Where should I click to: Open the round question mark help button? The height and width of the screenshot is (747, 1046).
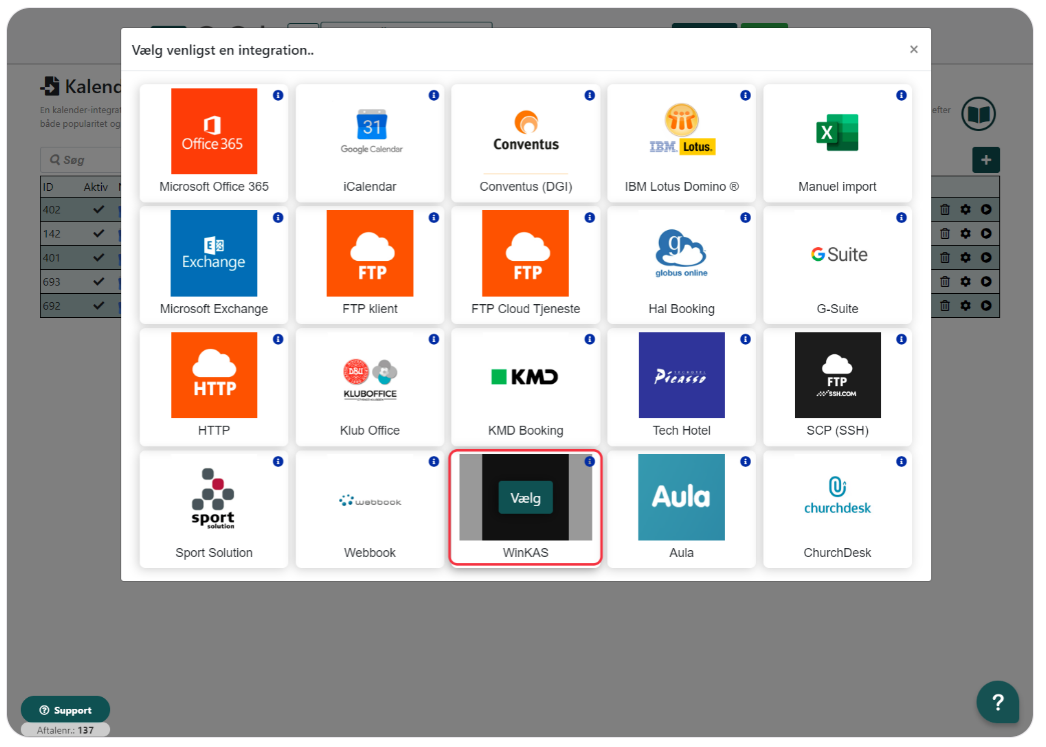[997, 702]
